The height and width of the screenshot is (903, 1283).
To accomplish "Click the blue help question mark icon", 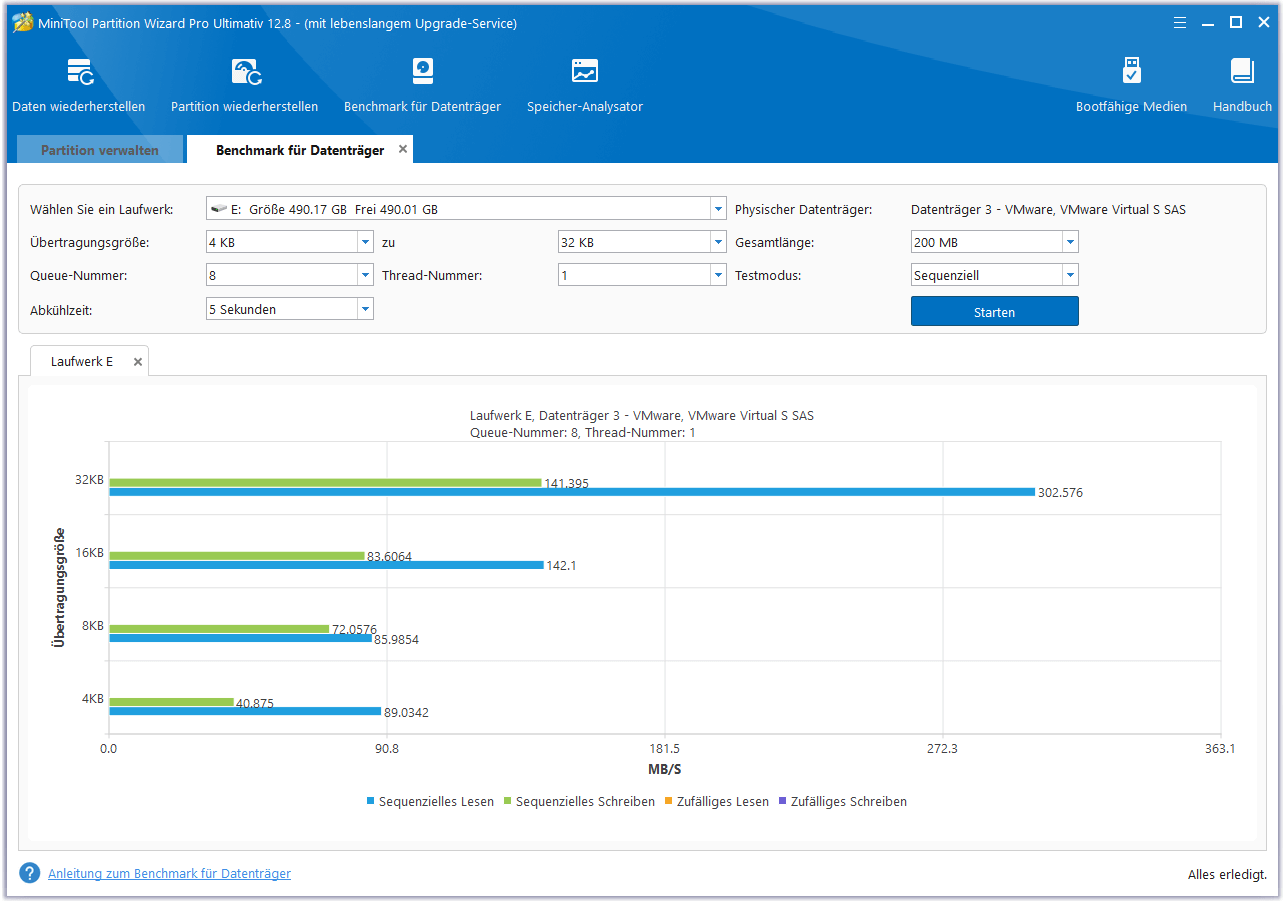I will (x=30, y=873).
